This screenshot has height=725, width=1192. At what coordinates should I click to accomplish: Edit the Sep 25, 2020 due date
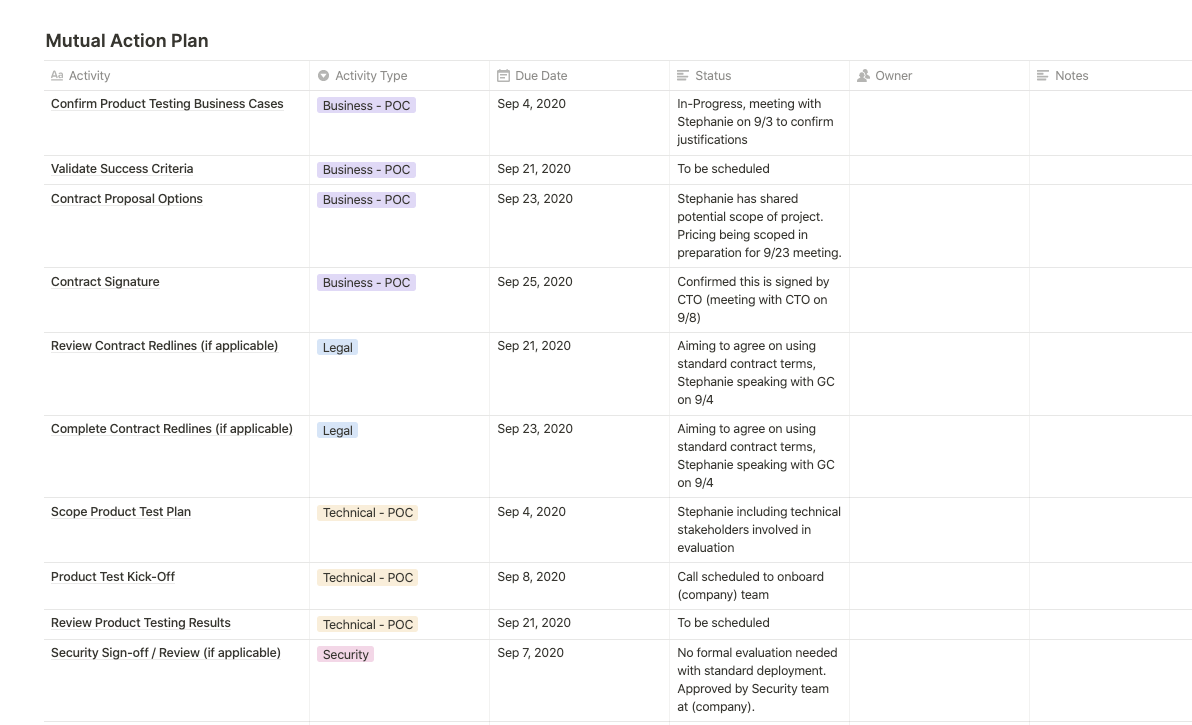[x=535, y=282]
